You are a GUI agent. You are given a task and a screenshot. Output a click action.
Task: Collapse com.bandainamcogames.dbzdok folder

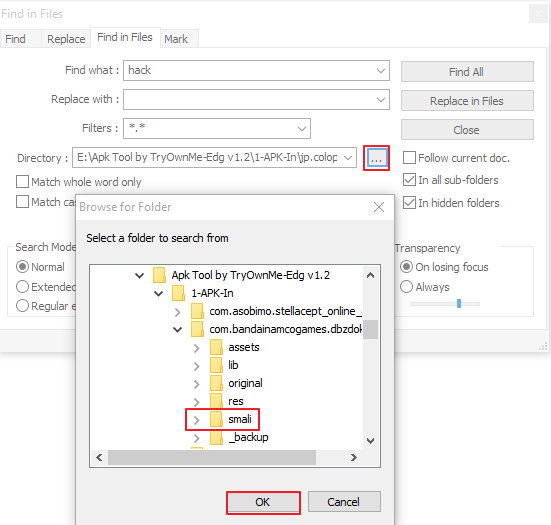tap(177, 329)
